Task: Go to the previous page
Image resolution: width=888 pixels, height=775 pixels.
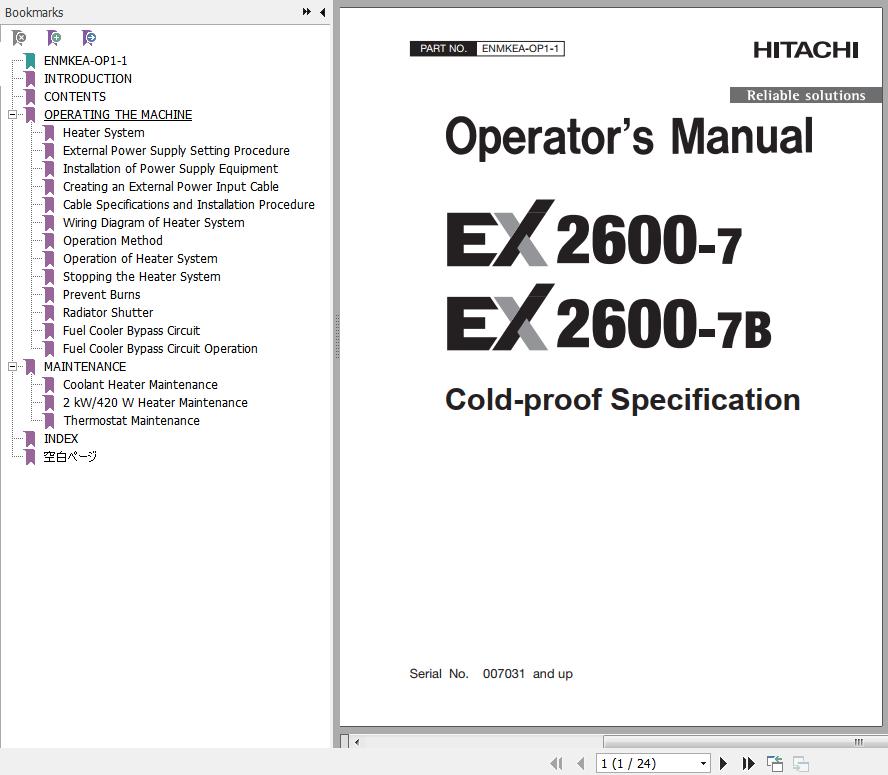Action: coord(580,763)
